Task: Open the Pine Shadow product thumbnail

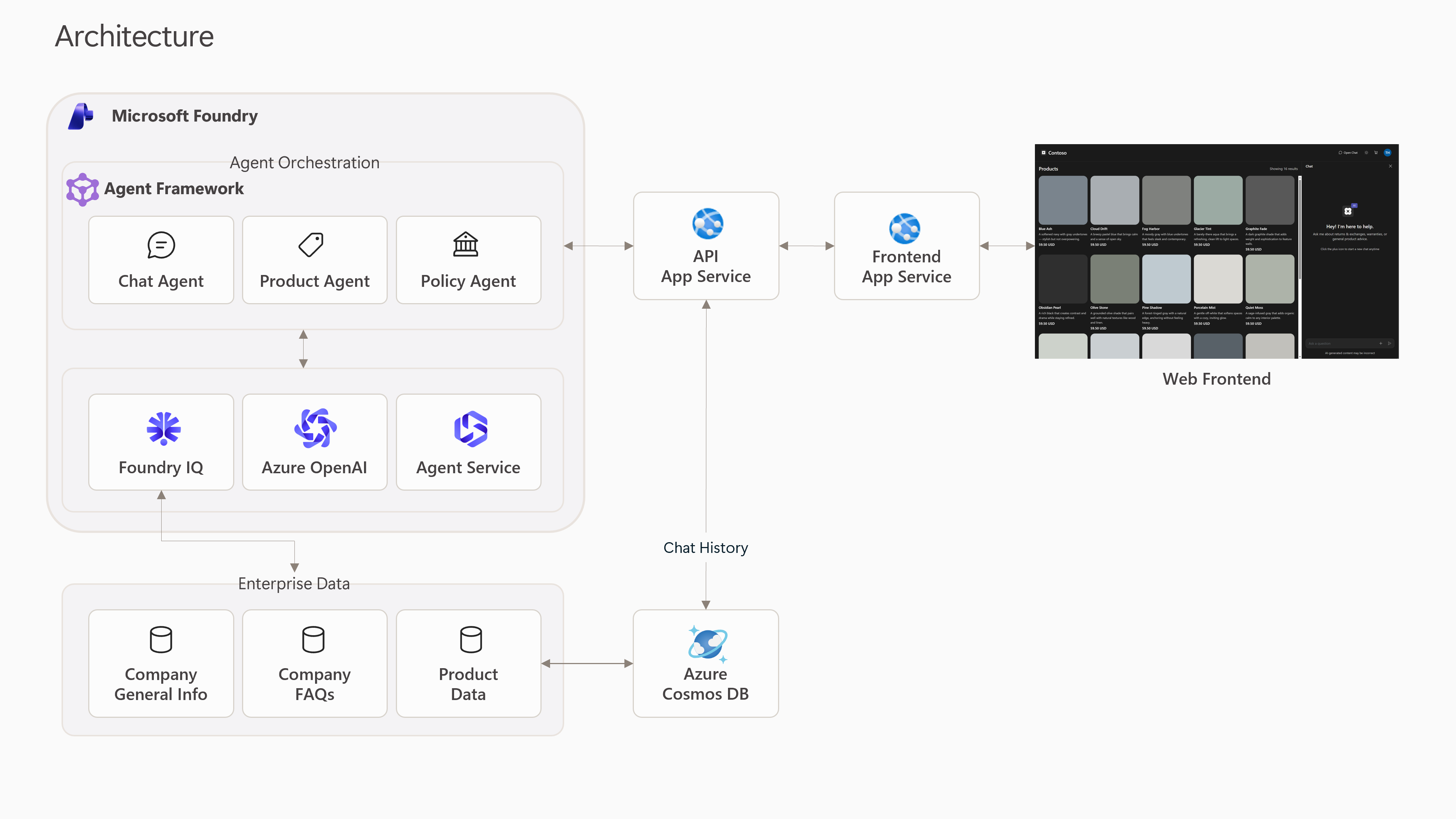Action: pos(1166,279)
